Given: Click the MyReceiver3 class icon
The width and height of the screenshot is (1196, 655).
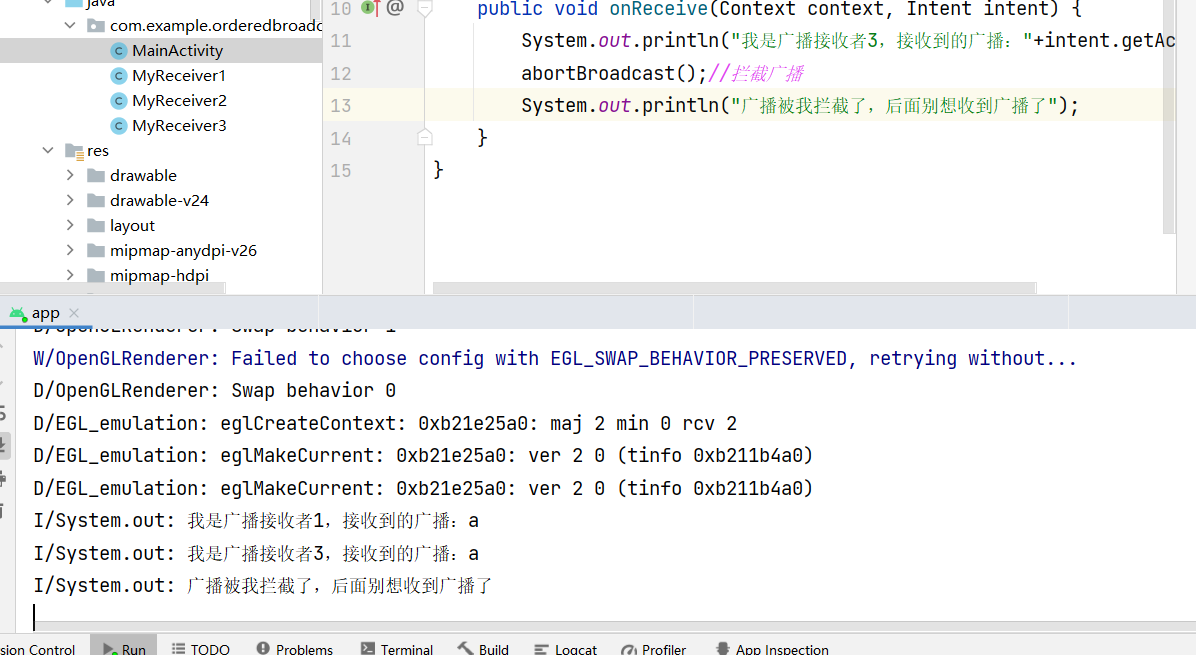Looking at the screenshot, I should [118, 126].
